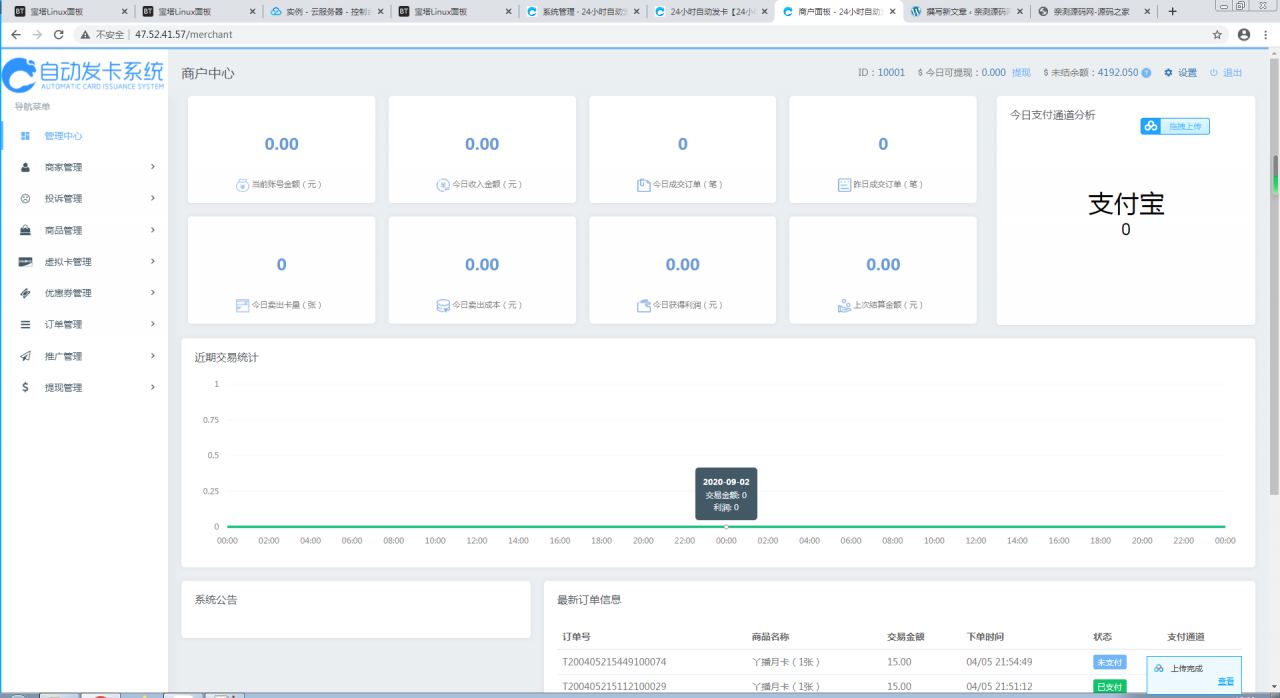Expand the 提现管理 submenu arrow

pos(153,387)
